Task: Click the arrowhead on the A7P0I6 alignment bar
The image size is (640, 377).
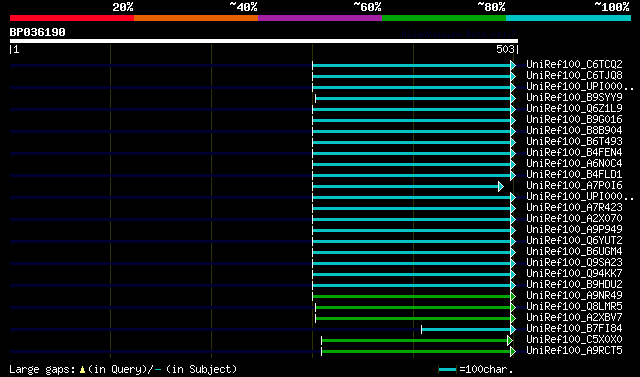Action: tap(501, 186)
